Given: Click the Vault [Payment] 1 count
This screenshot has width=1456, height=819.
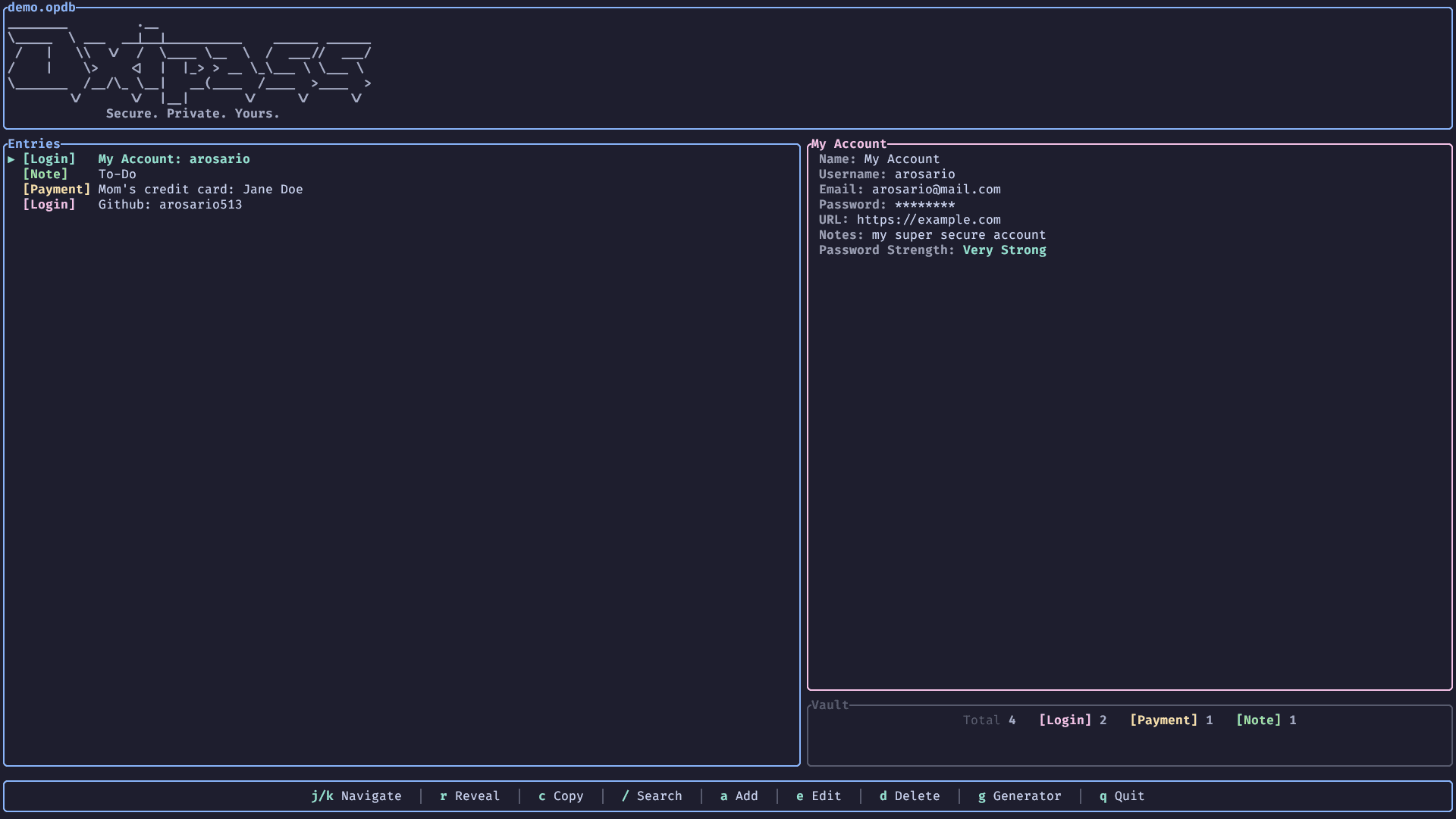Looking at the screenshot, I should (x=1172, y=720).
